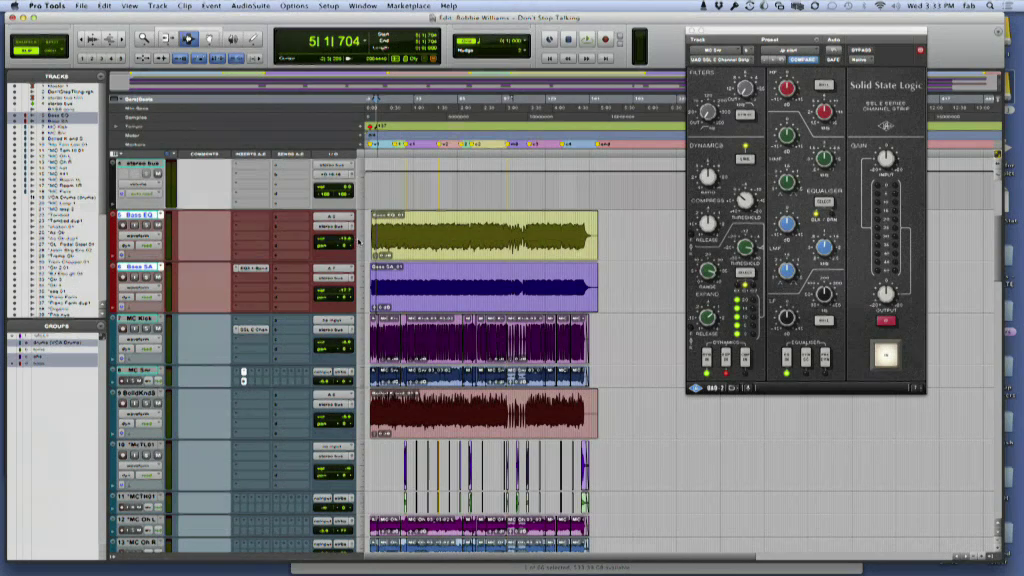
Task: Click Go to End transport button
Action: coord(605,59)
